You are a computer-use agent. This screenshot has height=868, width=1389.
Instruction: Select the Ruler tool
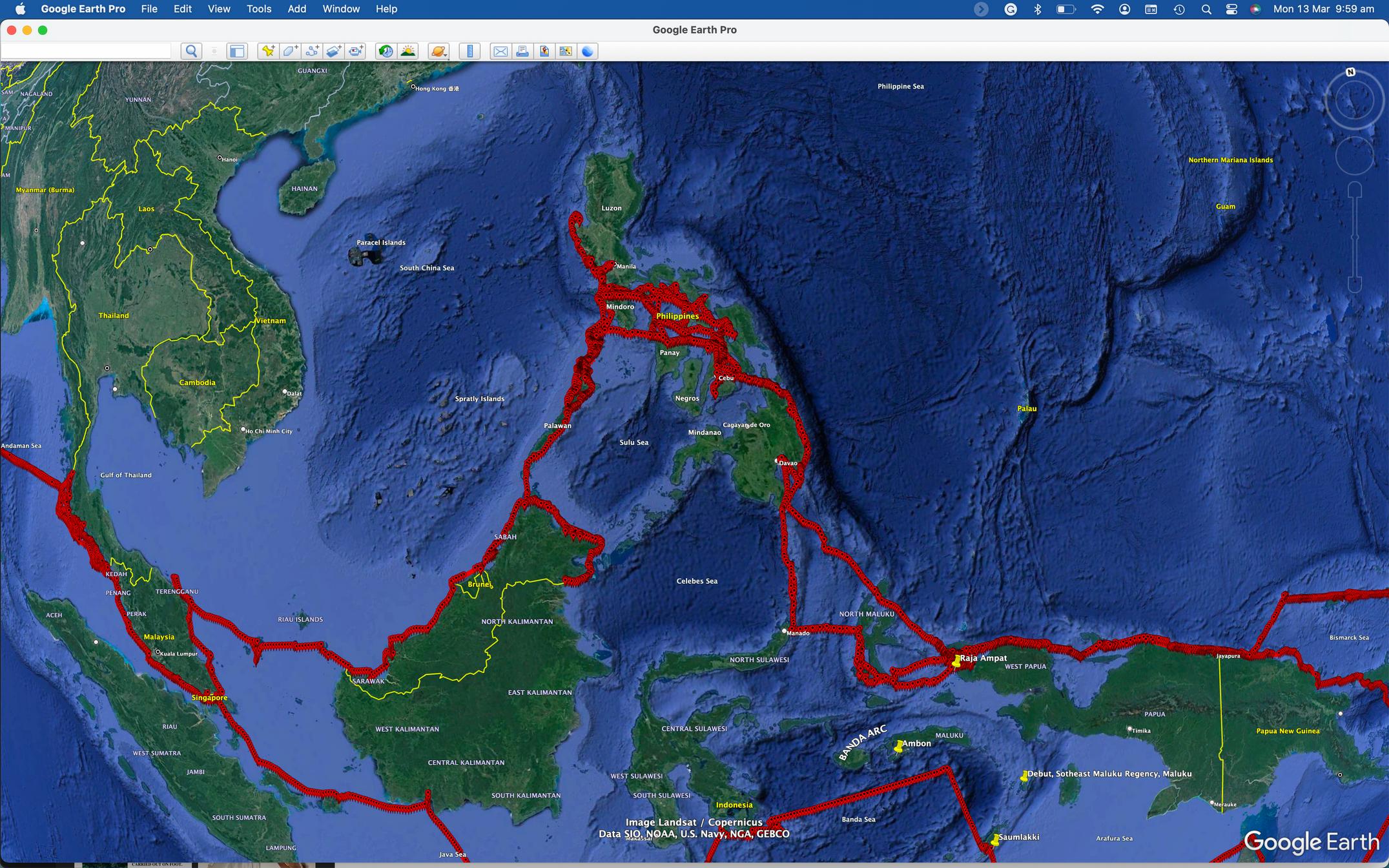tap(469, 51)
